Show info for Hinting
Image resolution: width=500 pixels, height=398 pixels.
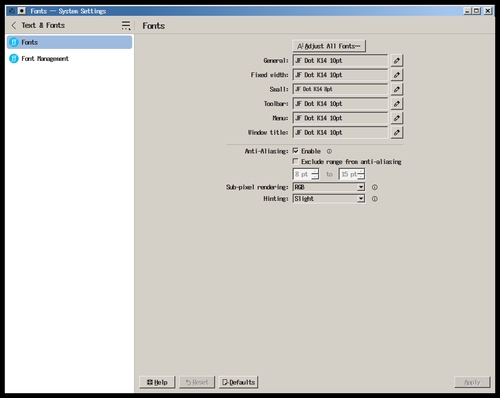pyautogui.click(x=375, y=199)
